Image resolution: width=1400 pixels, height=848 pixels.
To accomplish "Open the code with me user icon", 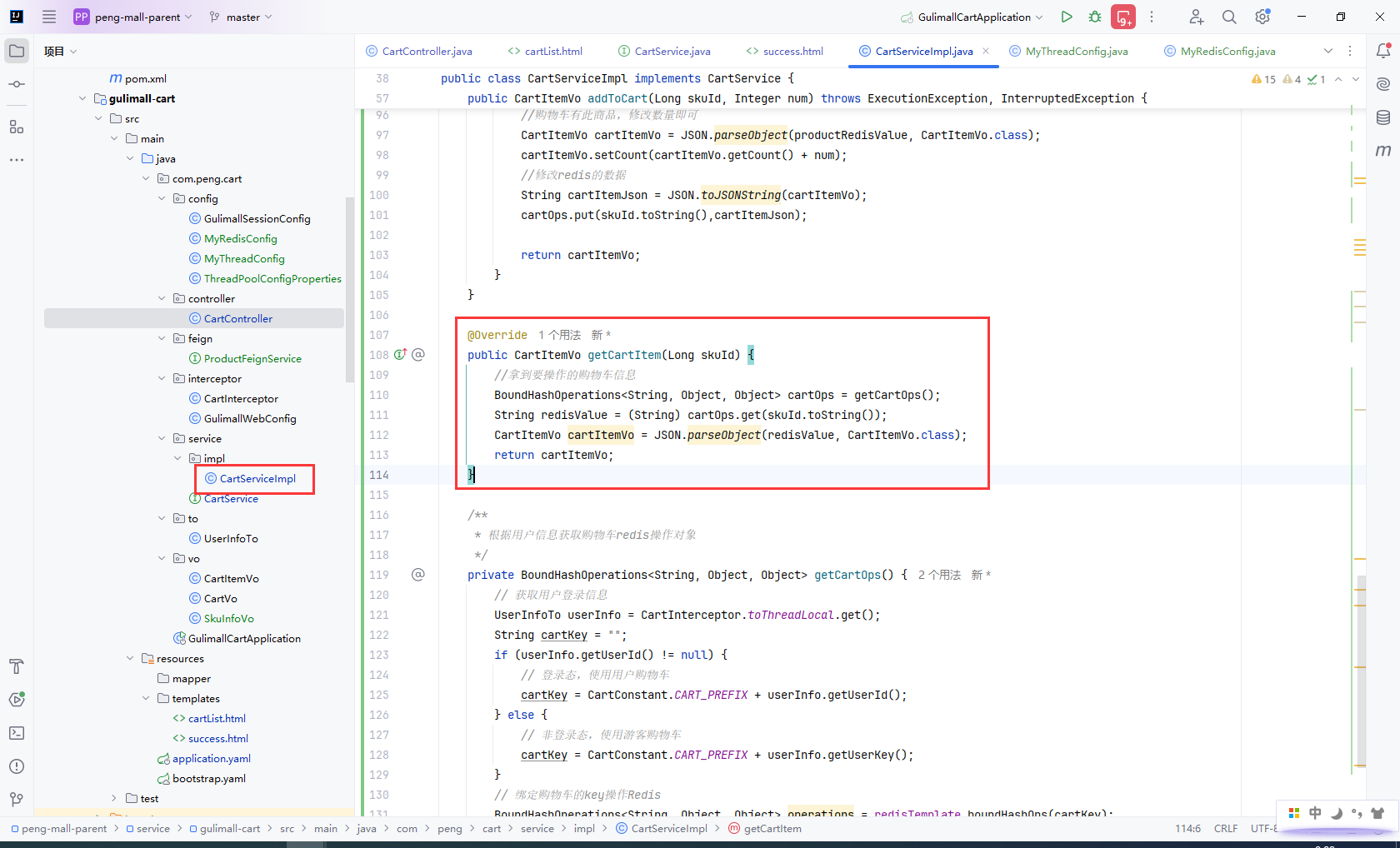I will [x=1196, y=17].
